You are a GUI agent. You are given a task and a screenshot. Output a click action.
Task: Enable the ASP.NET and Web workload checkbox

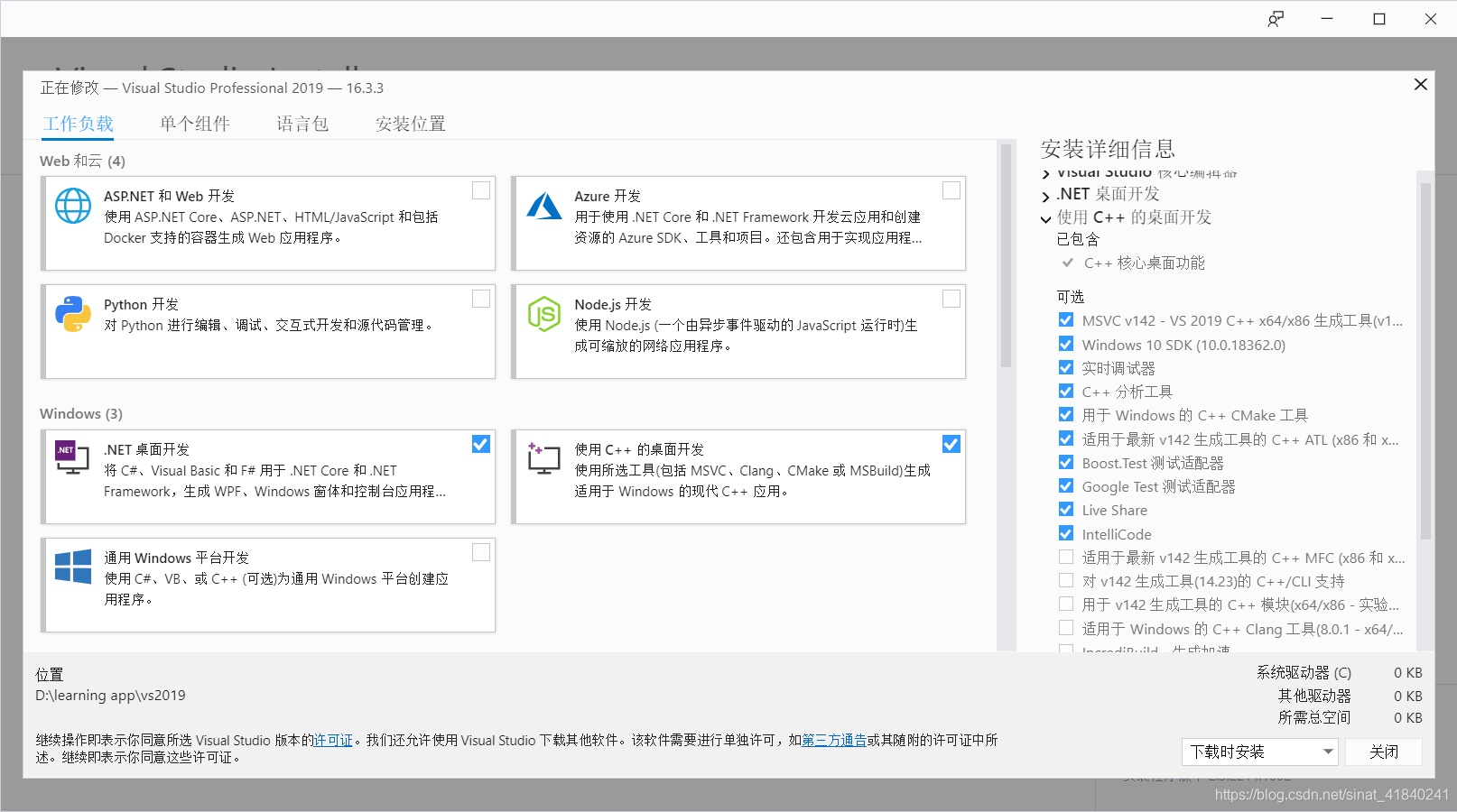(x=481, y=190)
